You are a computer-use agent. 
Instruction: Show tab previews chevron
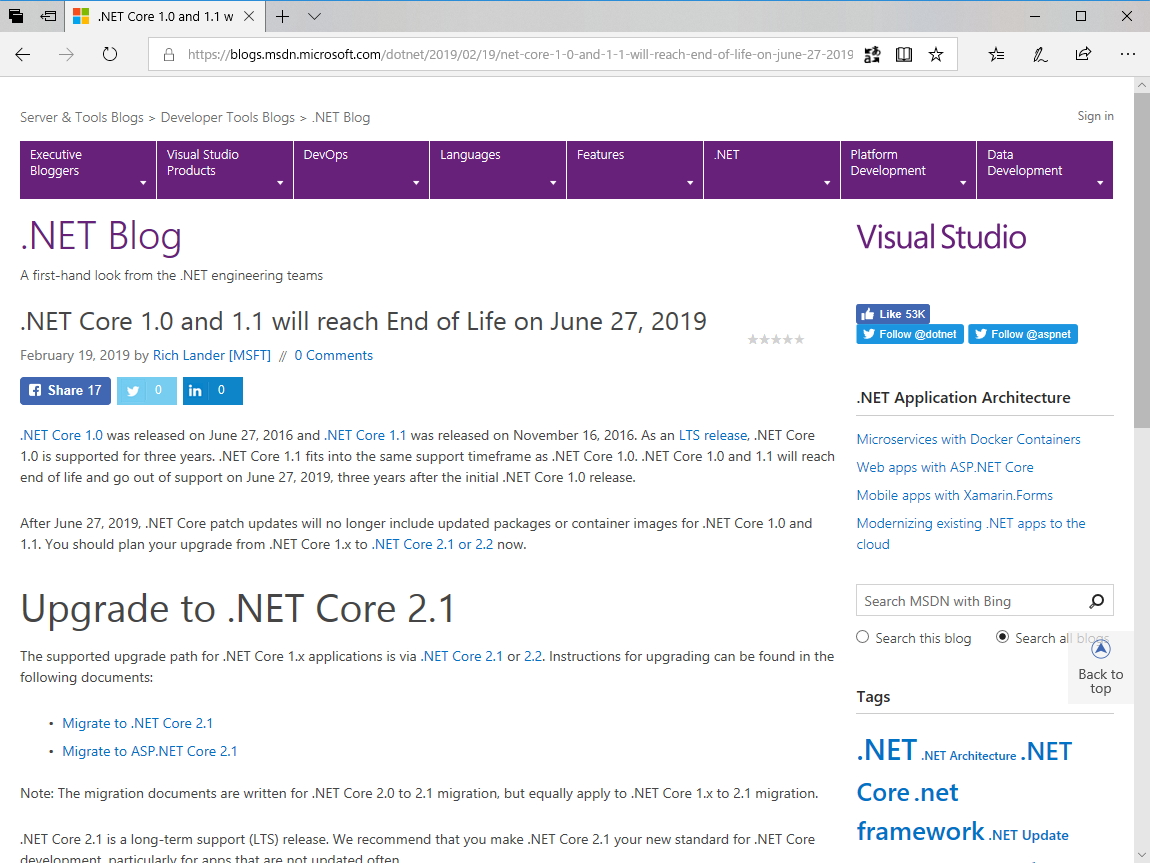pyautogui.click(x=315, y=16)
